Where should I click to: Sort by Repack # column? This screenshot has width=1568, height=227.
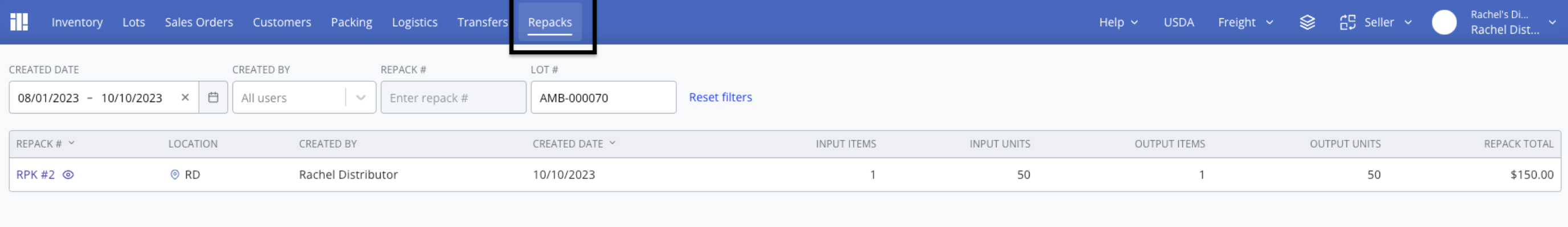45,144
